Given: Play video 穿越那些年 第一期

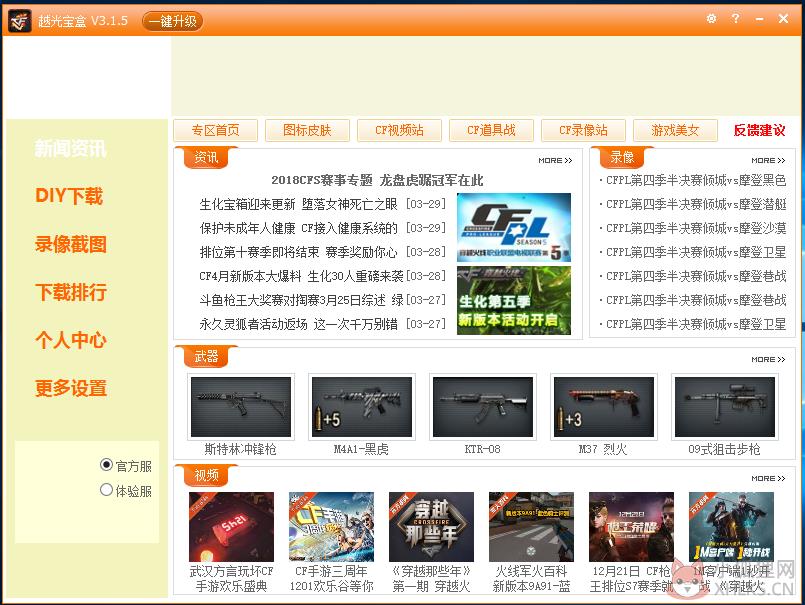Looking at the screenshot, I should coord(432,527).
